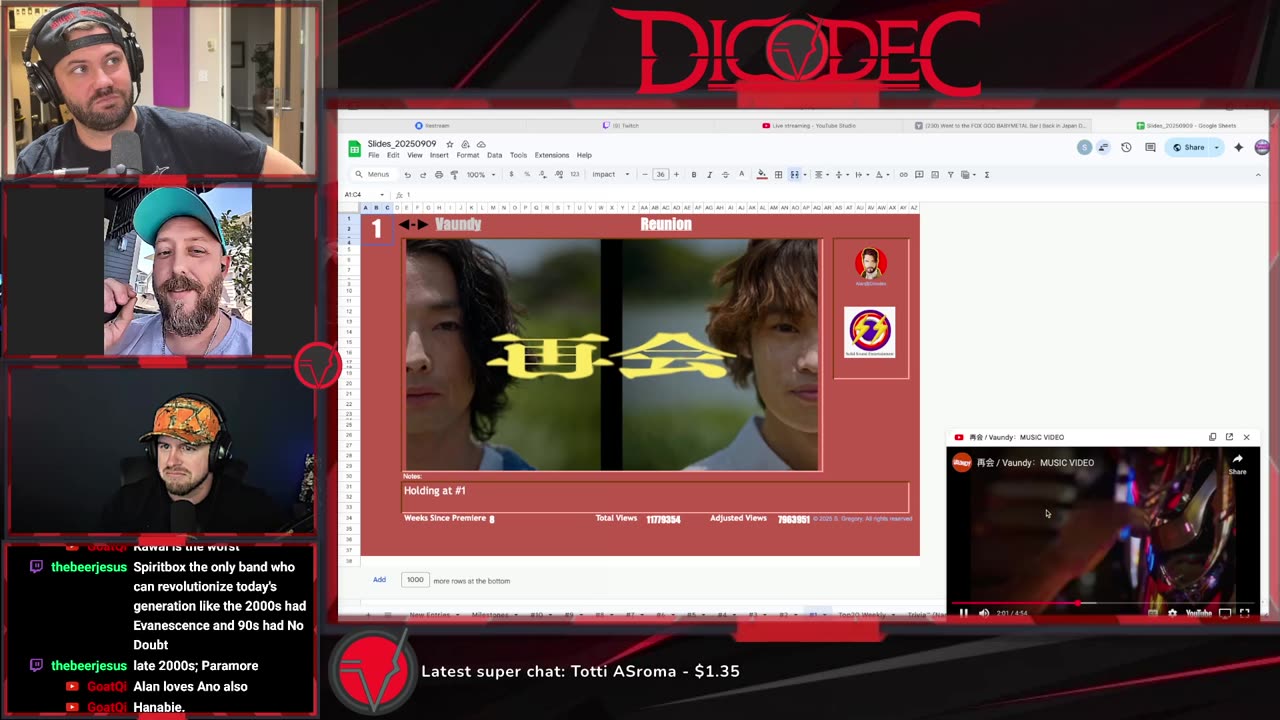Click the Share button in Sheets
The width and height of the screenshot is (1280, 720).
coord(1189,147)
